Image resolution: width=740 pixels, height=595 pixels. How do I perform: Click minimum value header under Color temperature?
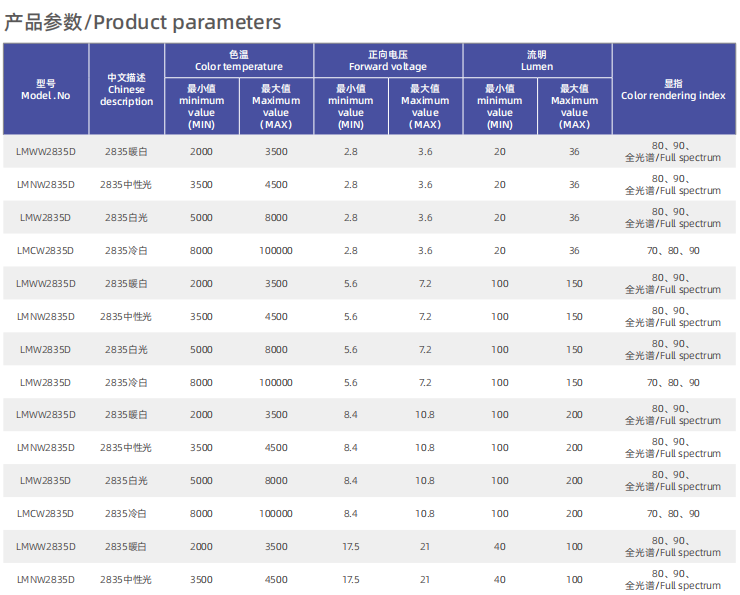[x=202, y=106]
